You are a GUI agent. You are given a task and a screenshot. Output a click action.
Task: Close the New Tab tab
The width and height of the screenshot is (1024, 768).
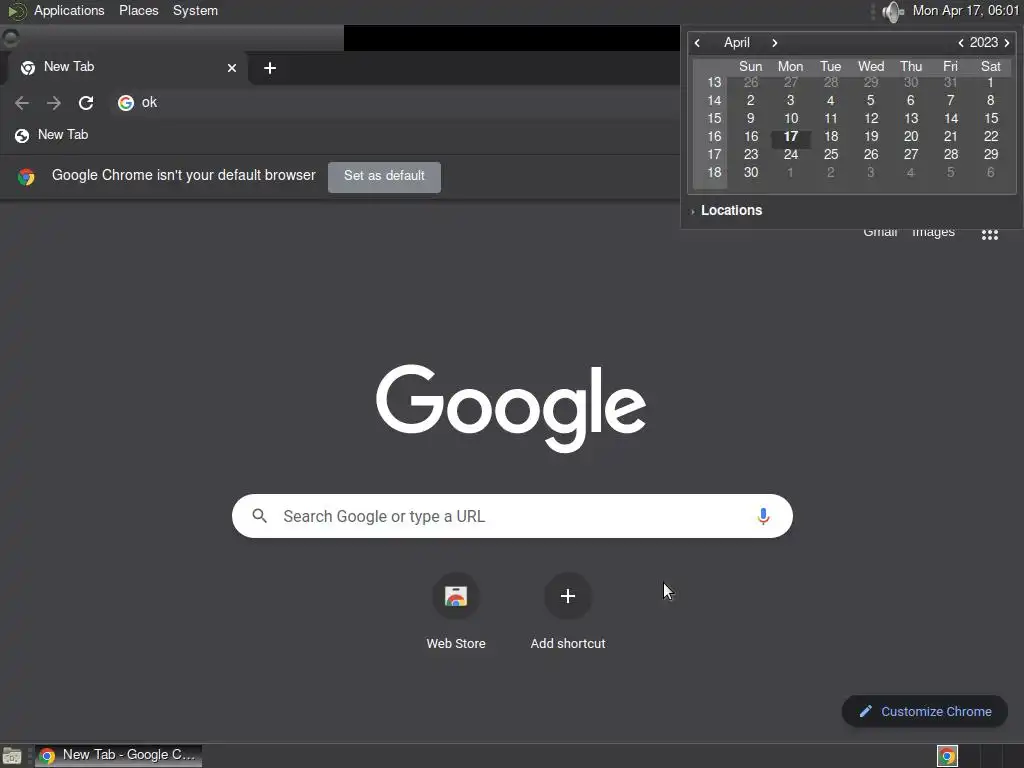[232, 68]
